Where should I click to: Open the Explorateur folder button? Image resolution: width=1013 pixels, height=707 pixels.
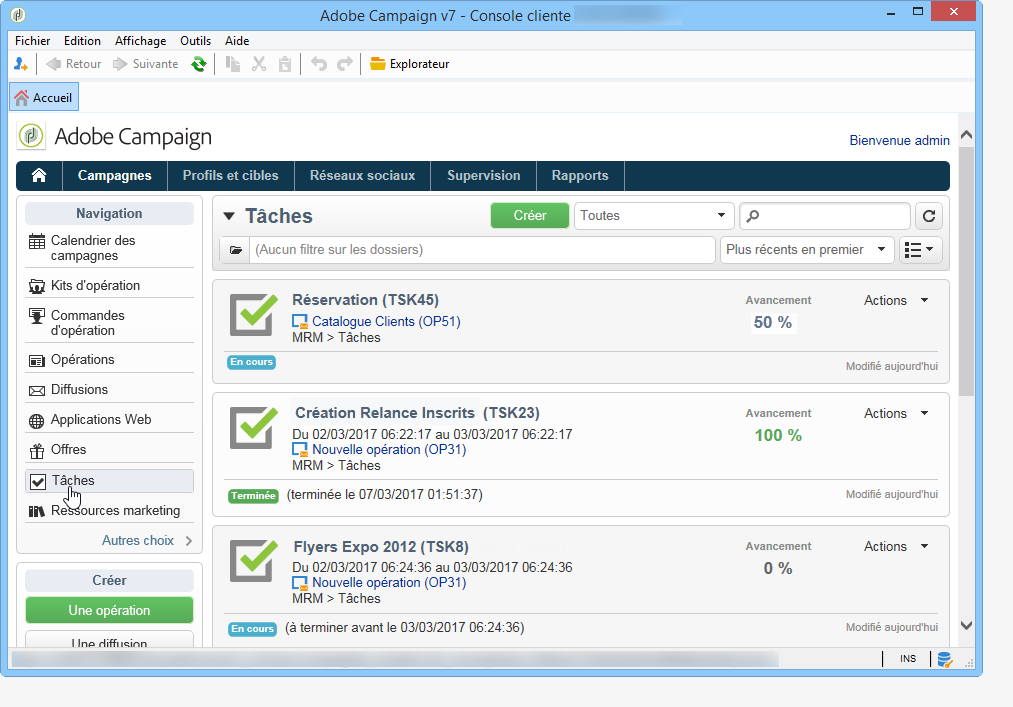[x=410, y=64]
